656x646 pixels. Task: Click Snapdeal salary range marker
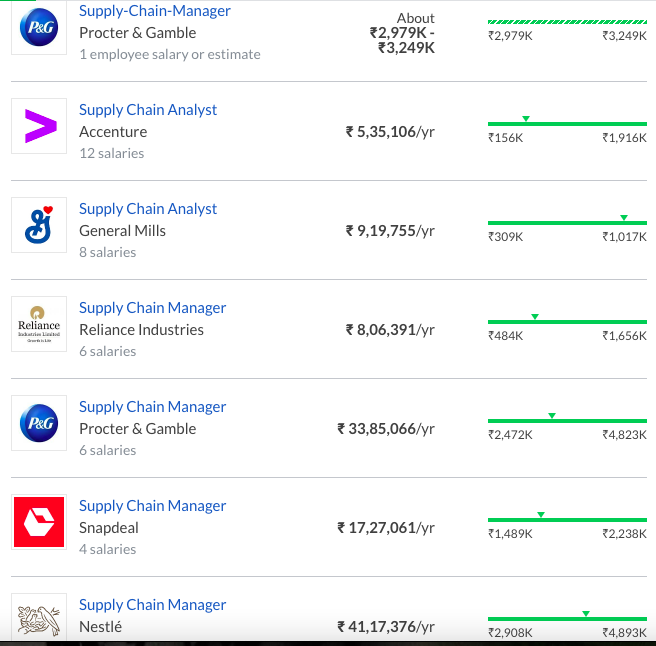541,515
